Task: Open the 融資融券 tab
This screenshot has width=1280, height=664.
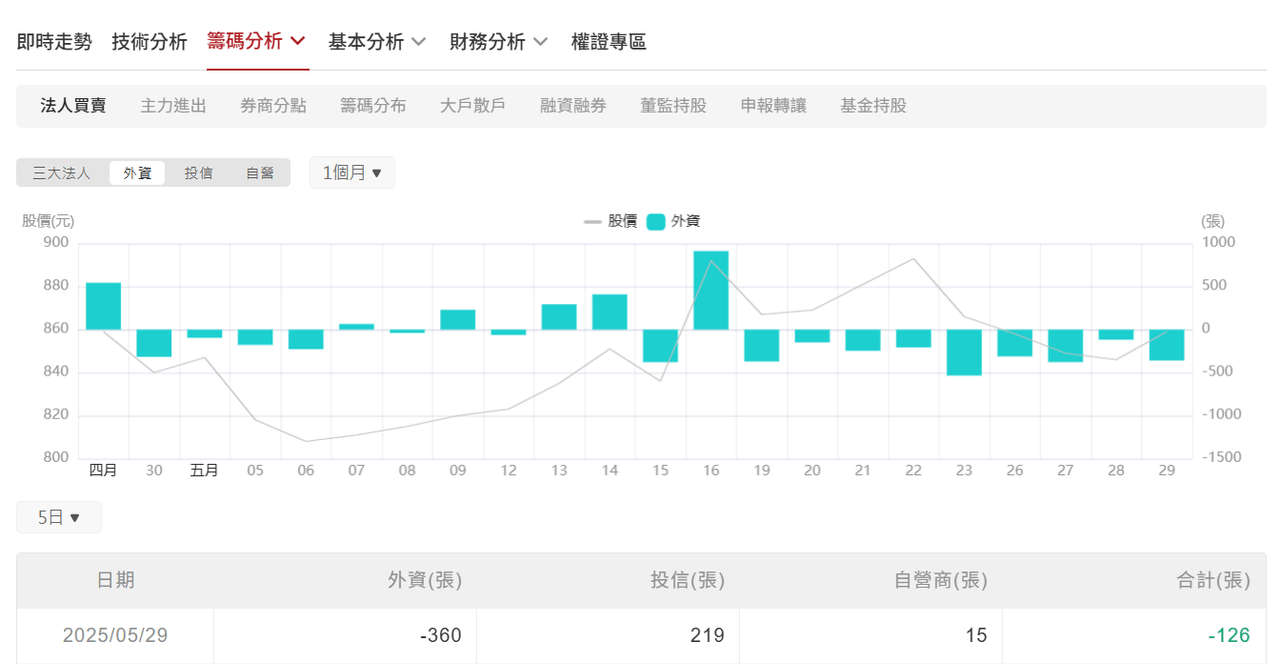Action: (x=573, y=104)
